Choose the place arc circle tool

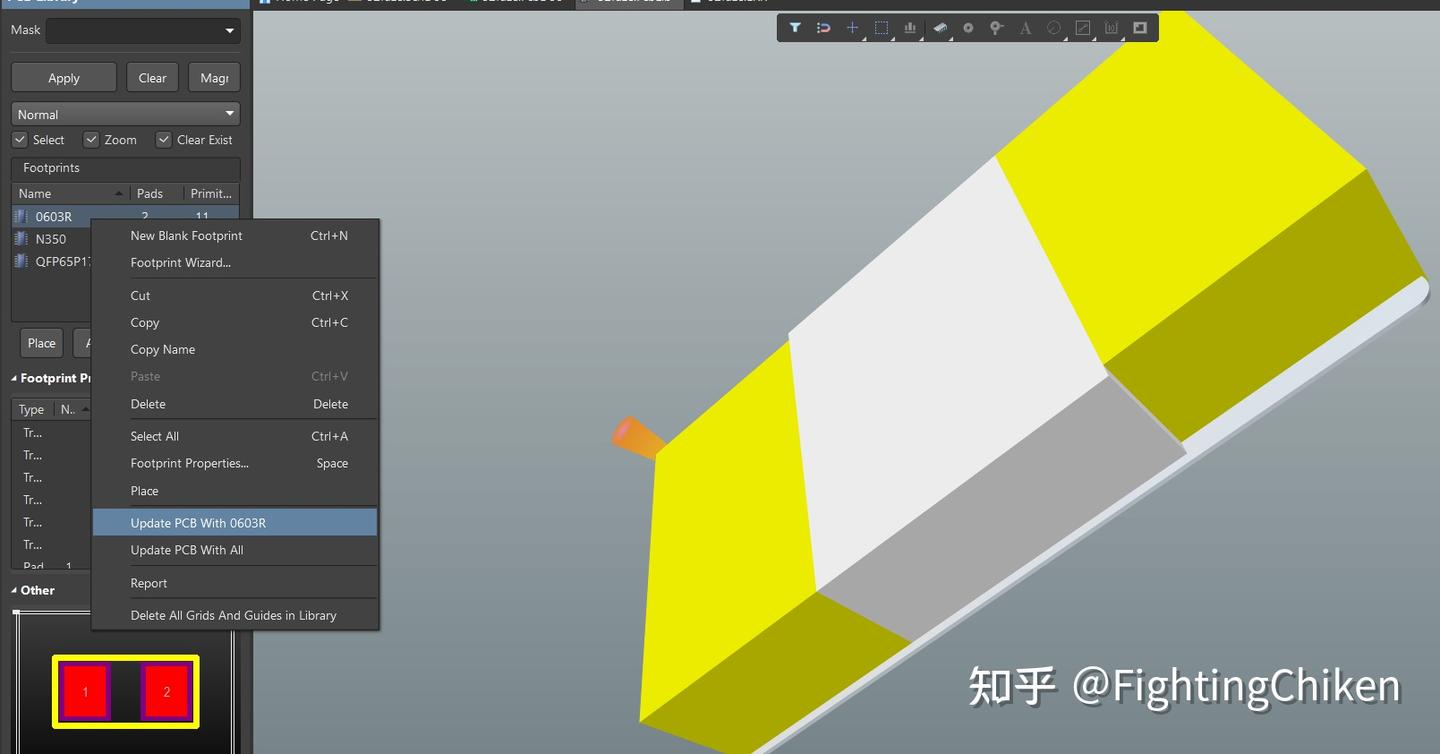point(1053,28)
